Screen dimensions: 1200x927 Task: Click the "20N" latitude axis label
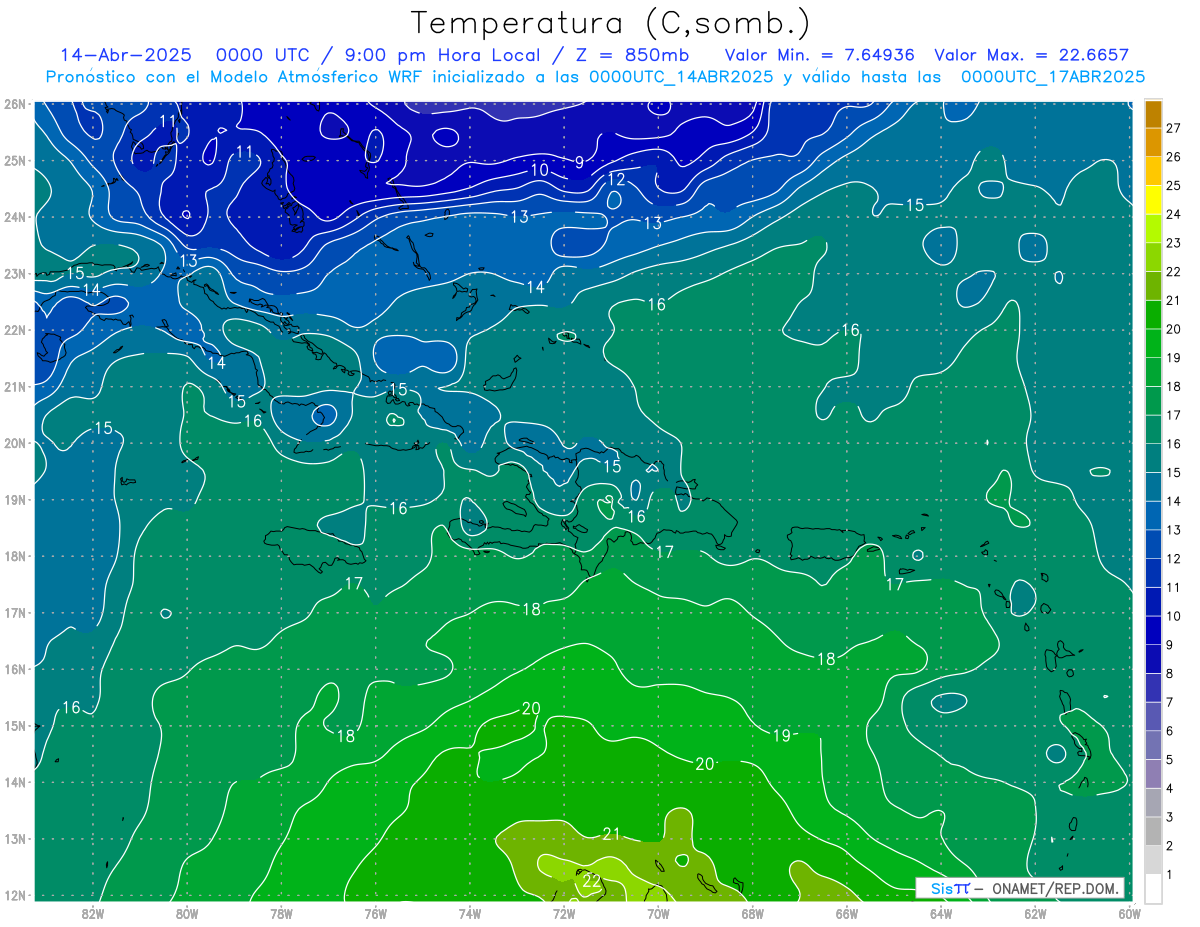(x=14, y=443)
